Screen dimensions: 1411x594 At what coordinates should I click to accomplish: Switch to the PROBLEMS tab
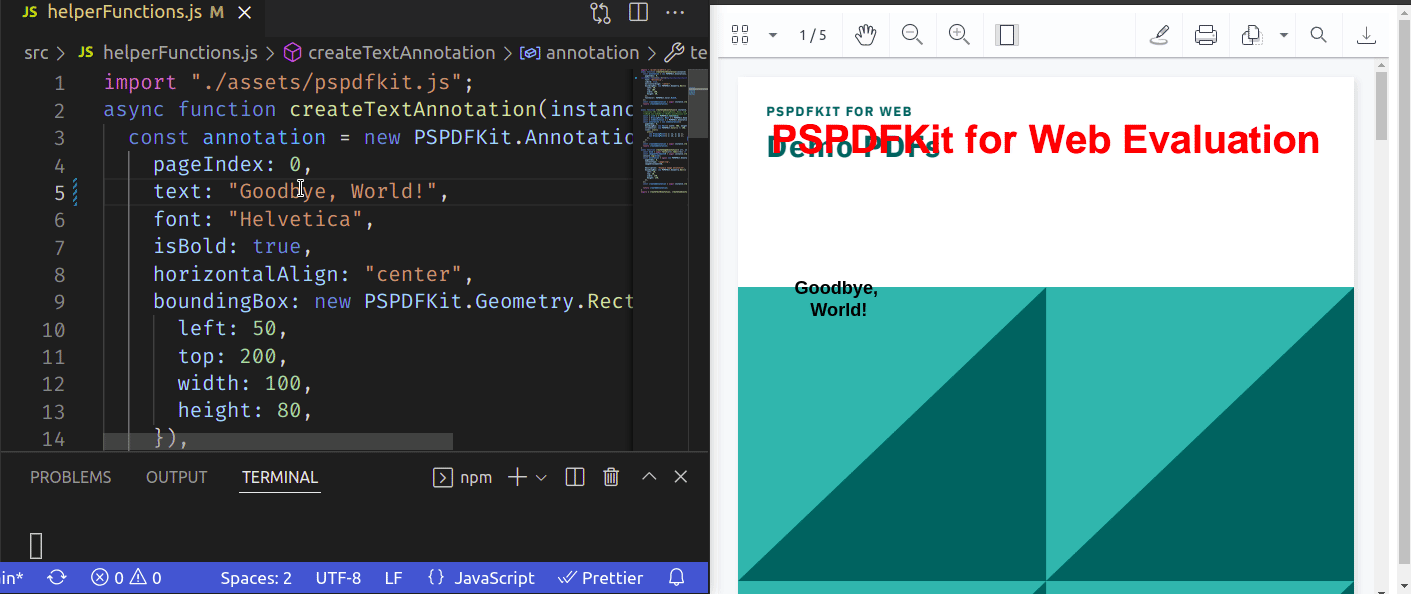(70, 477)
